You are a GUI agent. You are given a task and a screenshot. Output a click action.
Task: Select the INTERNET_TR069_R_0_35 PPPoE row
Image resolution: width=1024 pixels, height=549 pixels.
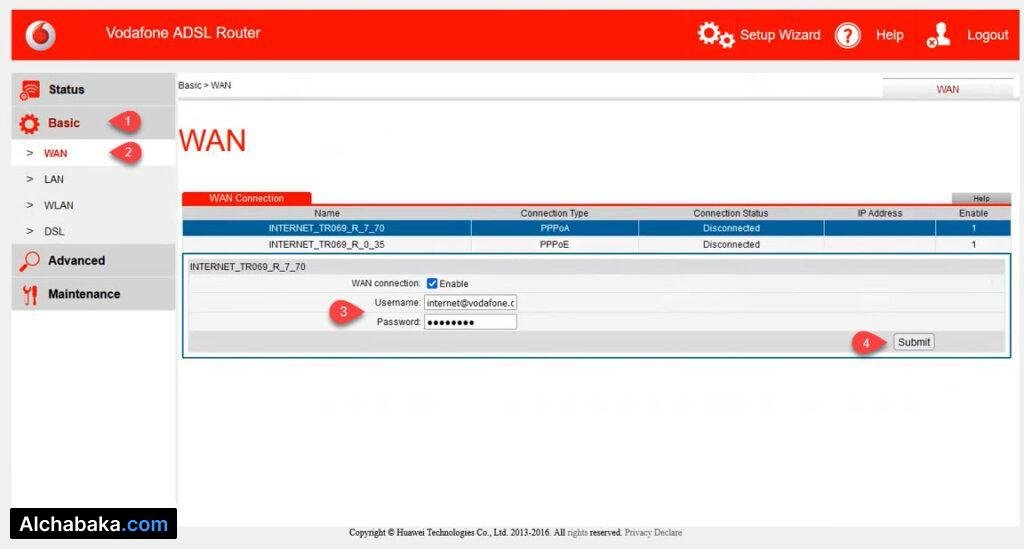(x=326, y=245)
